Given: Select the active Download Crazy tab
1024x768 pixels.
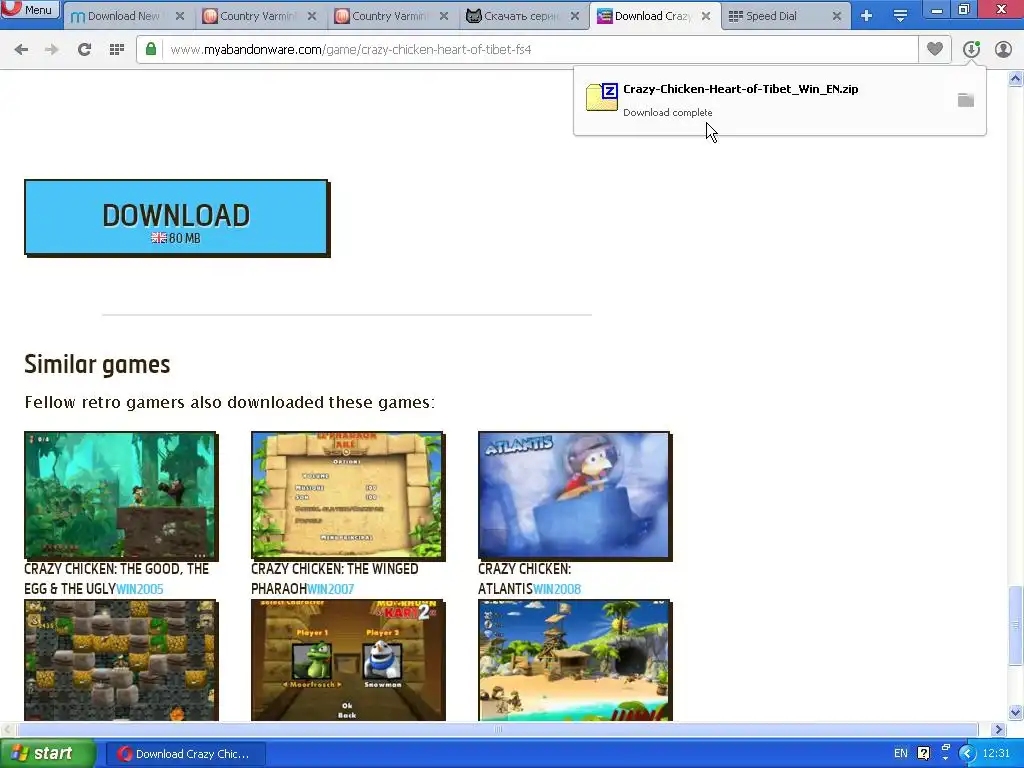Looking at the screenshot, I should tap(653, 16).
